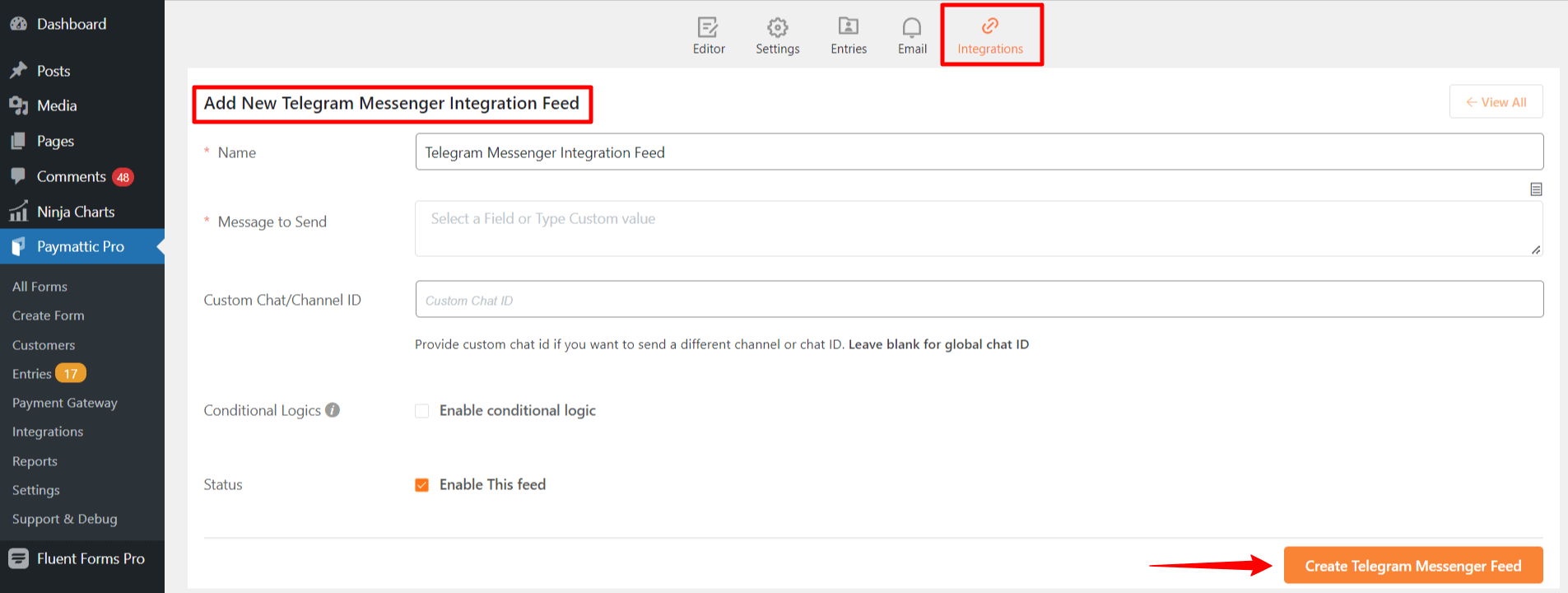
Task: Click the Comments speech bubble icon
Action: (x=18, y=176)
